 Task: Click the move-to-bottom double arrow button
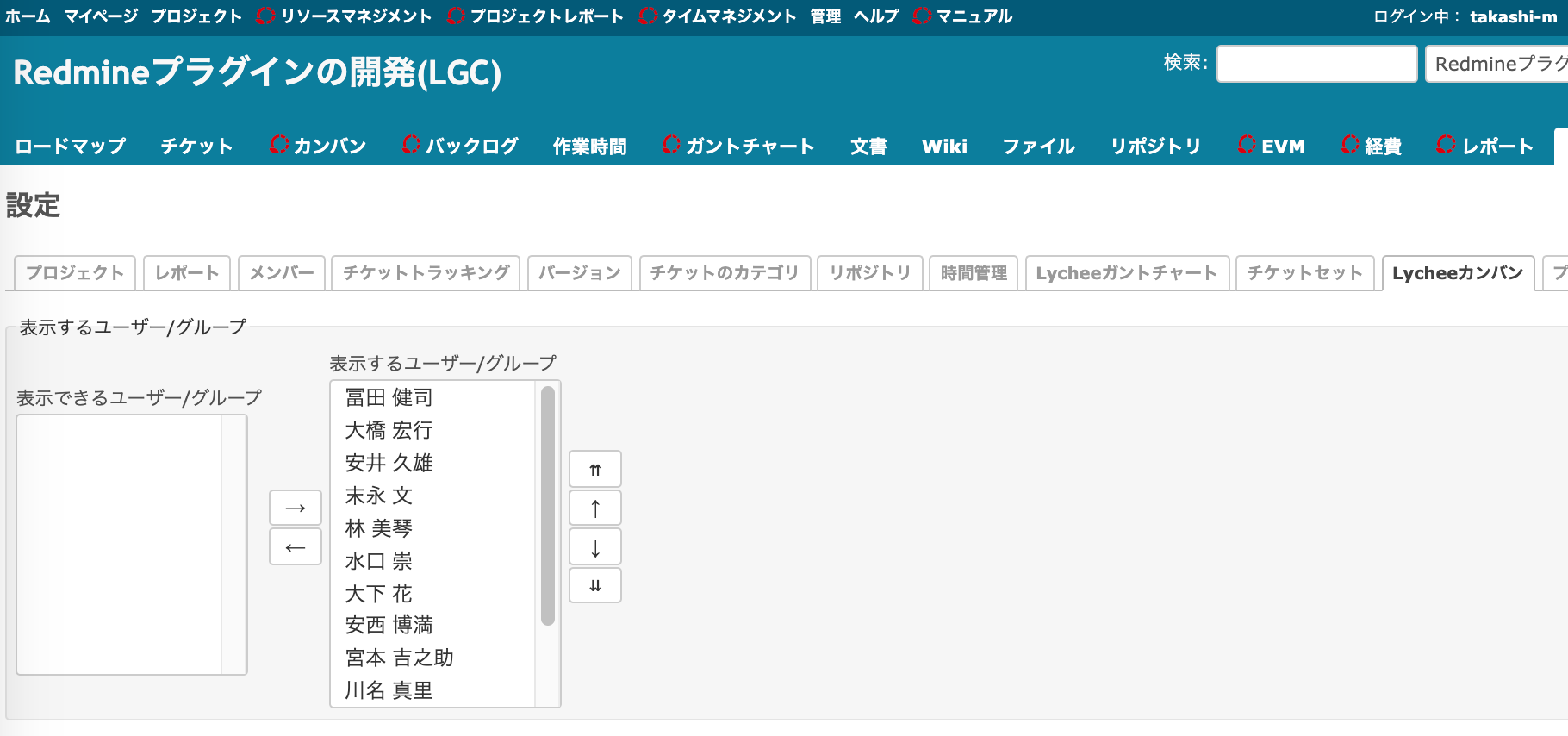click(594, 586)
